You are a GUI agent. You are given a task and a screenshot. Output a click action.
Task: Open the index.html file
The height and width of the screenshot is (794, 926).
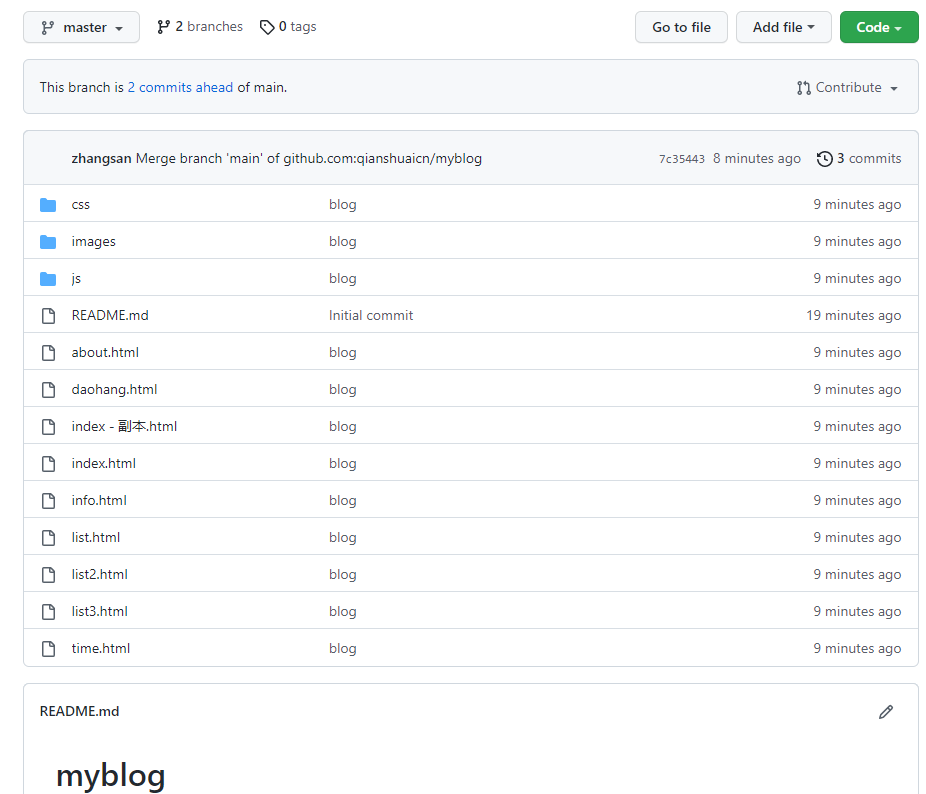(x=103, y=464)
